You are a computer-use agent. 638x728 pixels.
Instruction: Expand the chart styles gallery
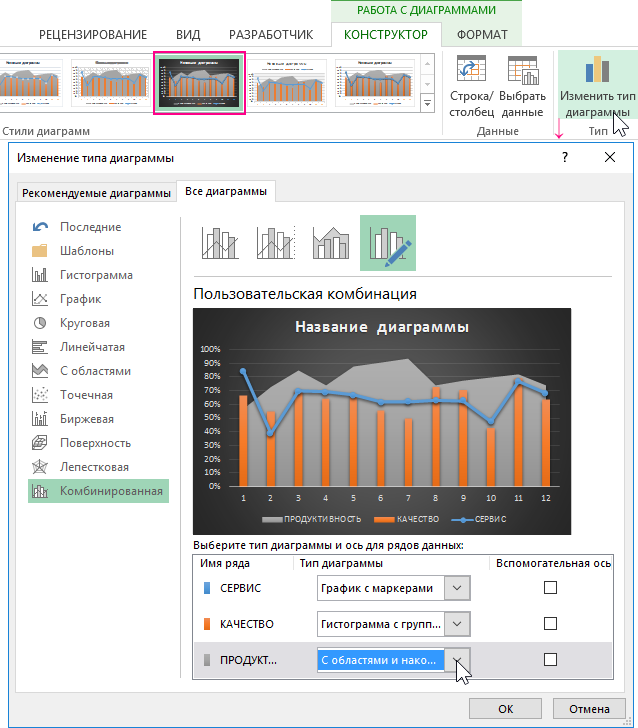(428, 103)
